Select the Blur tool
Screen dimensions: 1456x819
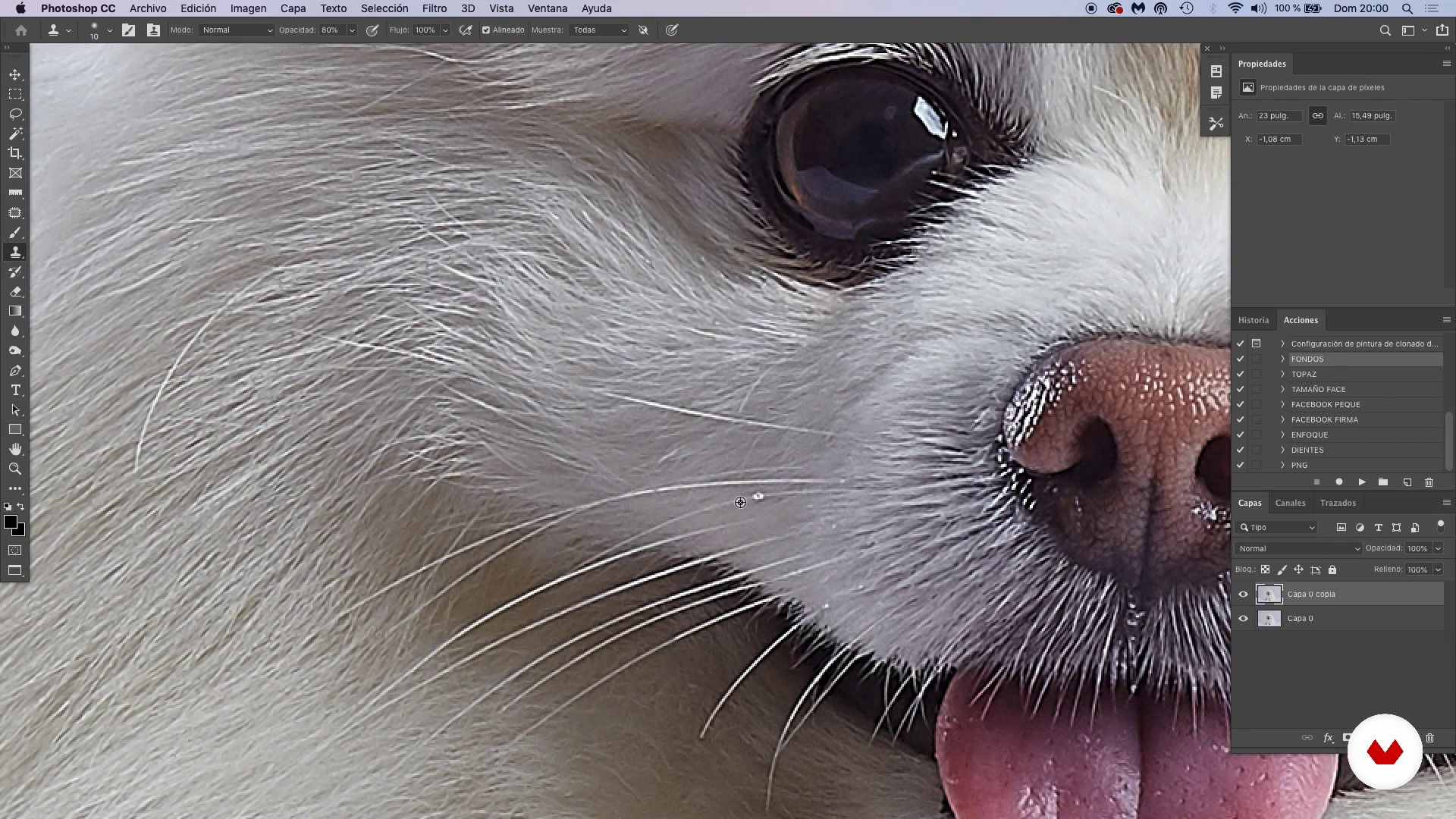[15, 331]
